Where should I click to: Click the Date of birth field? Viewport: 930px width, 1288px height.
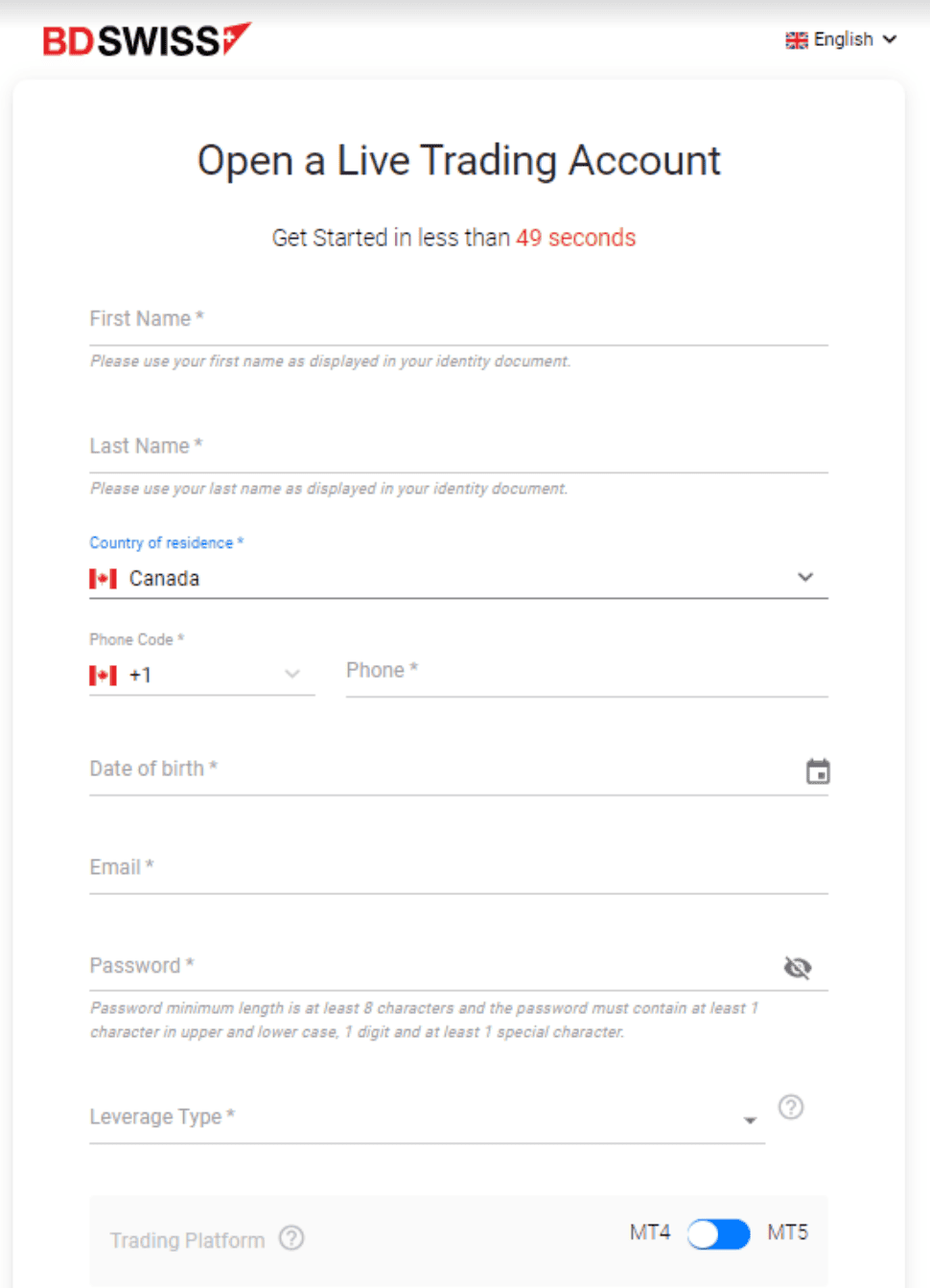pos(384,770)
